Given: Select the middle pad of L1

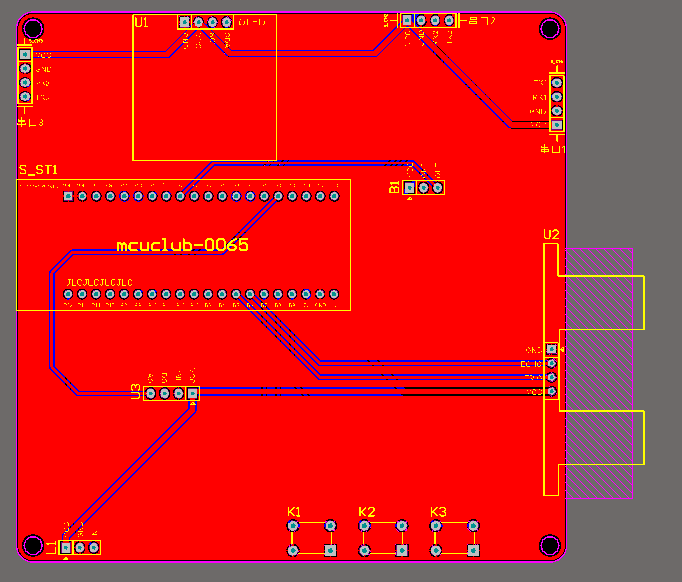Looking at the screenshot, I should (x=80, y=547).
